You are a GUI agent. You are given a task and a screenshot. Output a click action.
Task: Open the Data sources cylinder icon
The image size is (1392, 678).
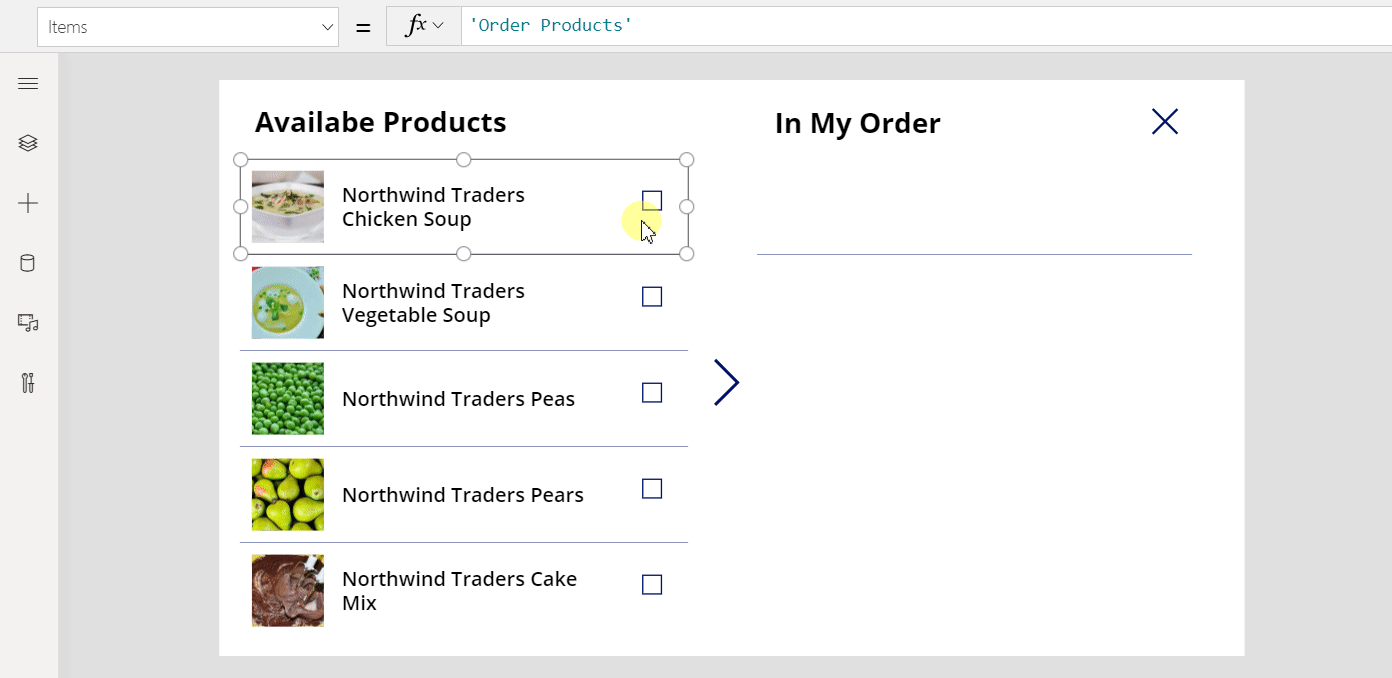click(28, 263)
